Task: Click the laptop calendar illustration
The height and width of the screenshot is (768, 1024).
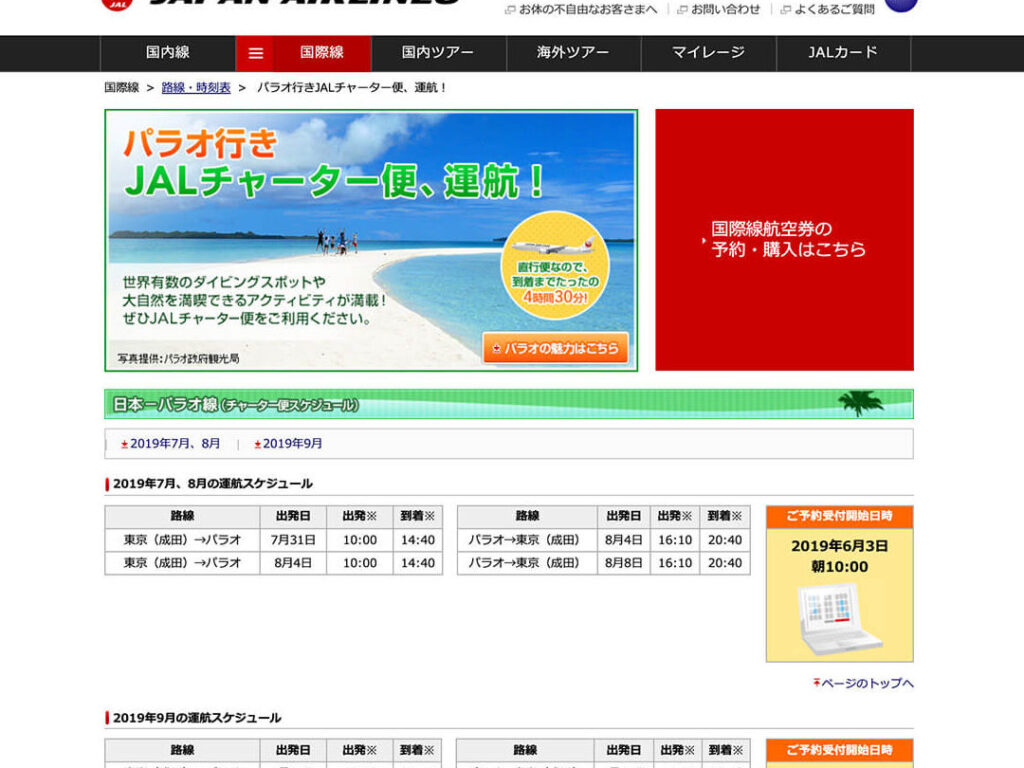Action: (x=838, y=618)
